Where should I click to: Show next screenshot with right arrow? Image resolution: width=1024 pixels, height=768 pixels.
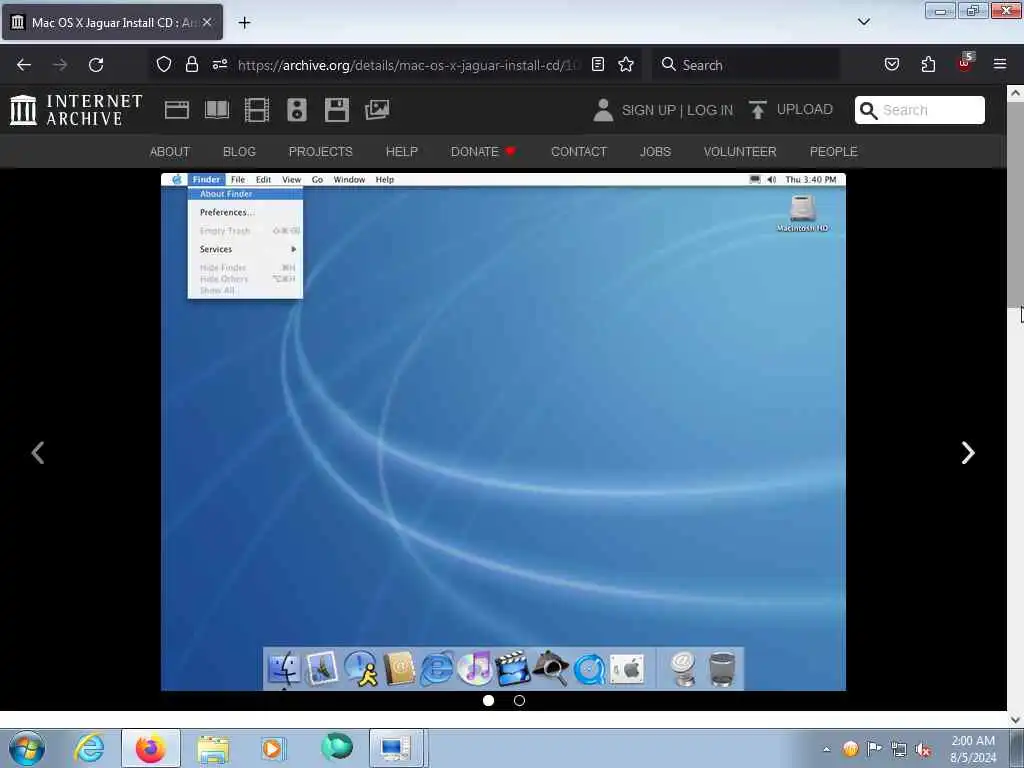click(968, 453)
